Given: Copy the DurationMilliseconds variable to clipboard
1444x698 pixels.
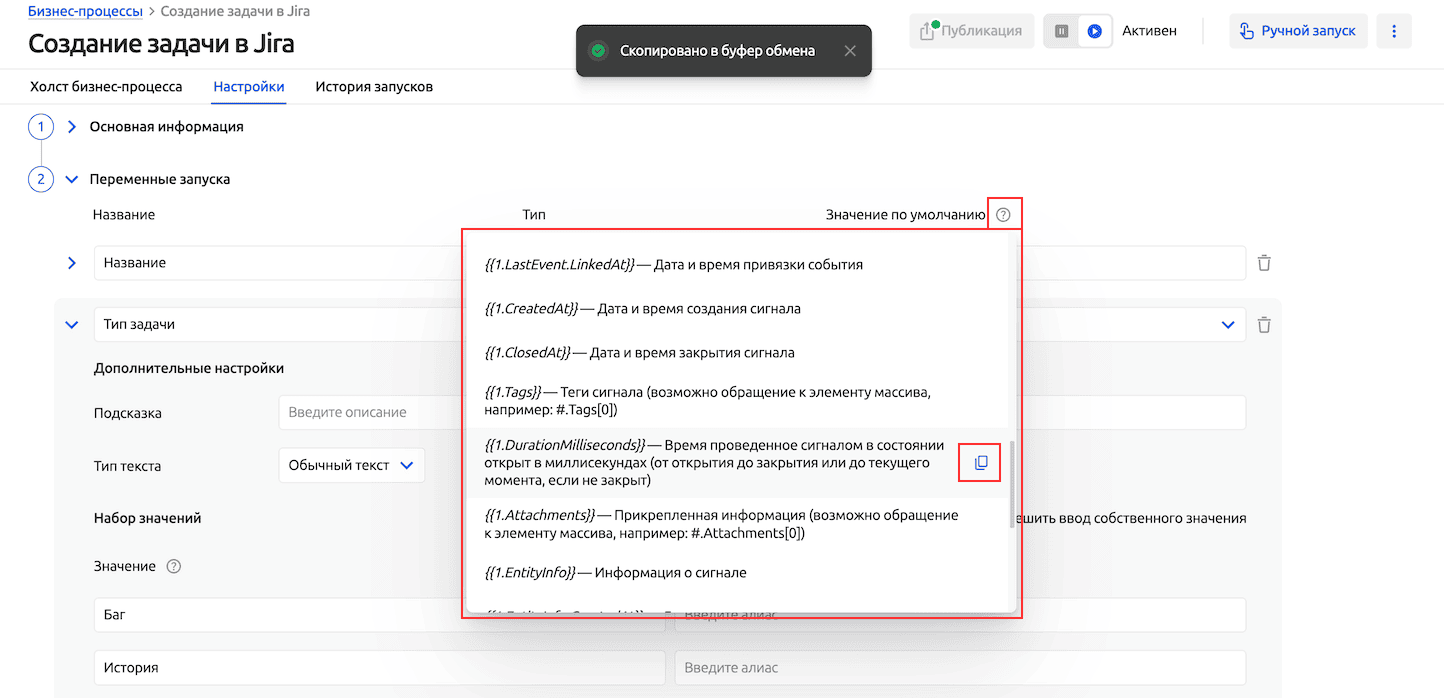Looking at the screenshot, I should tap(980, 463).
